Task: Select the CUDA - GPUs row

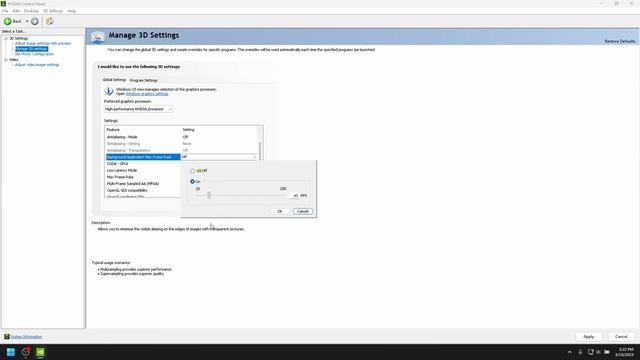Action: point(143,164)
